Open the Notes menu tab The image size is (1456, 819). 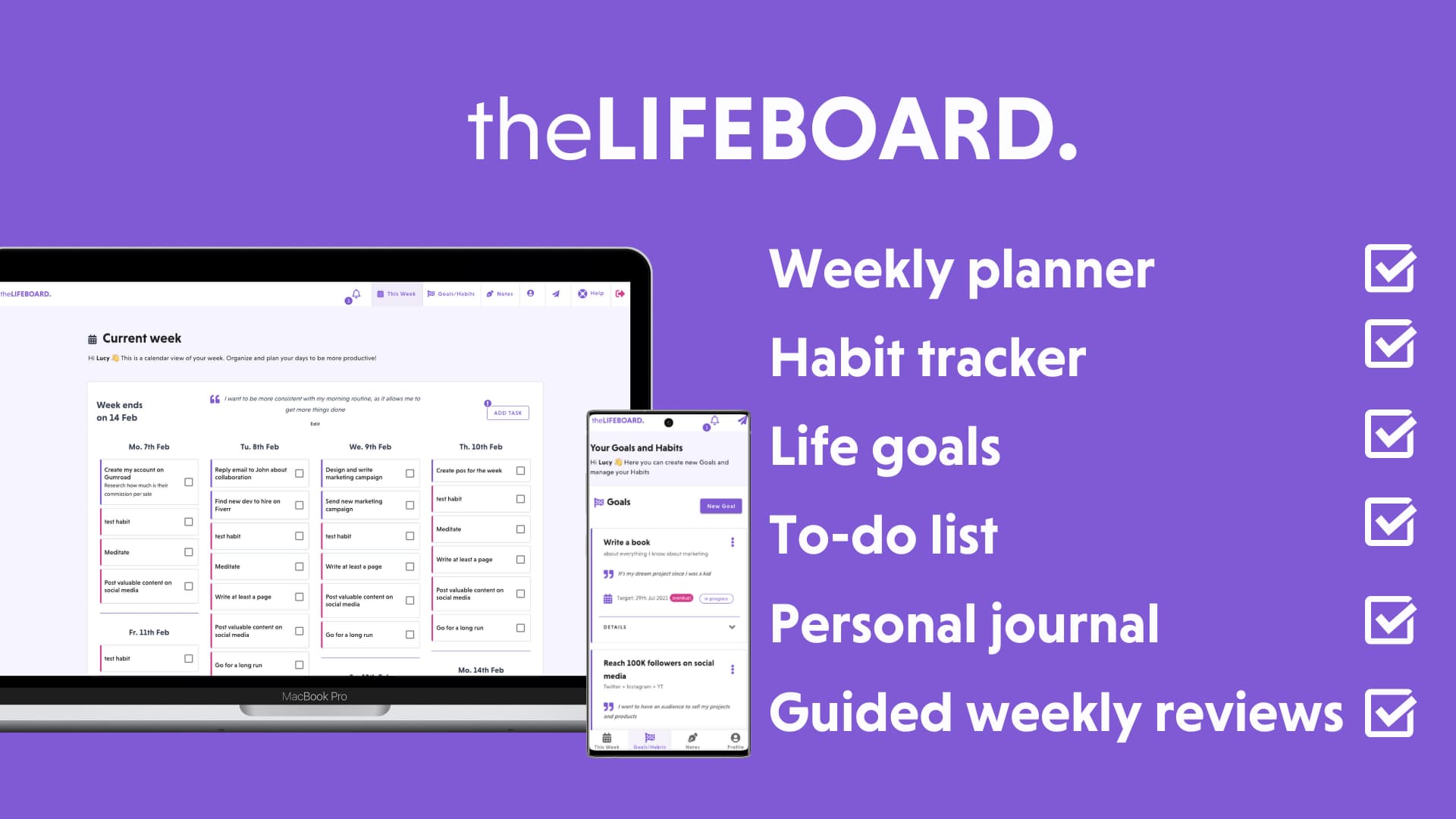(x=502, y=293)
